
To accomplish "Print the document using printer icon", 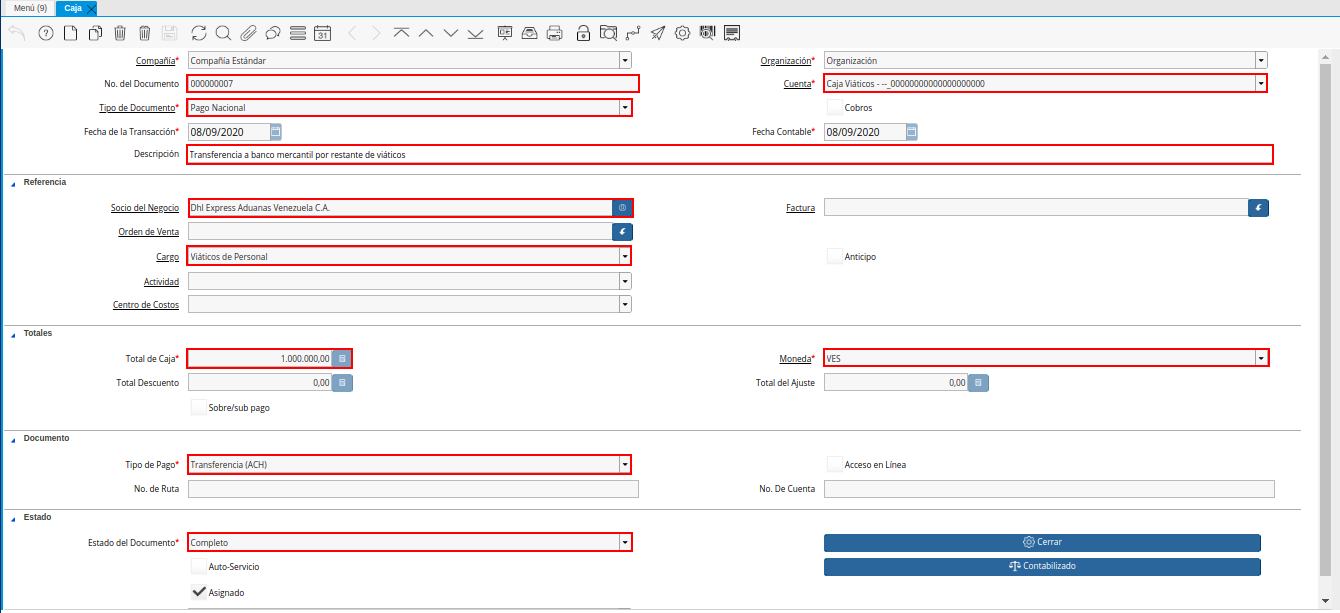I will [555, 33].
